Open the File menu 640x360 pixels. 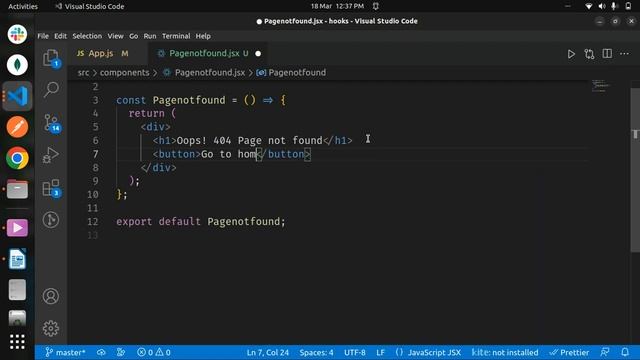pos(43,36)
